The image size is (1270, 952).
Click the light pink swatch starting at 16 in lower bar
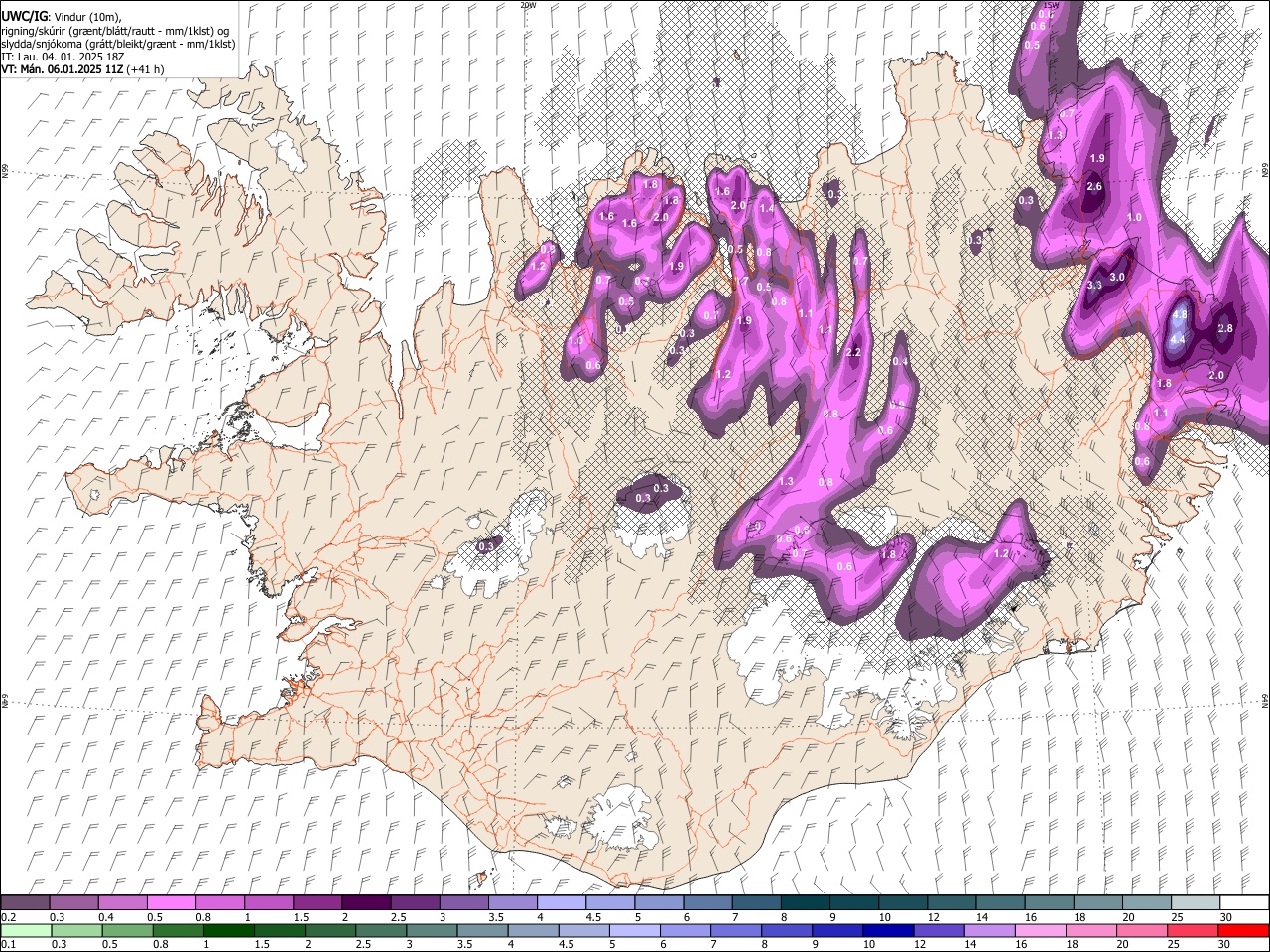click(x=1040, y=931)
